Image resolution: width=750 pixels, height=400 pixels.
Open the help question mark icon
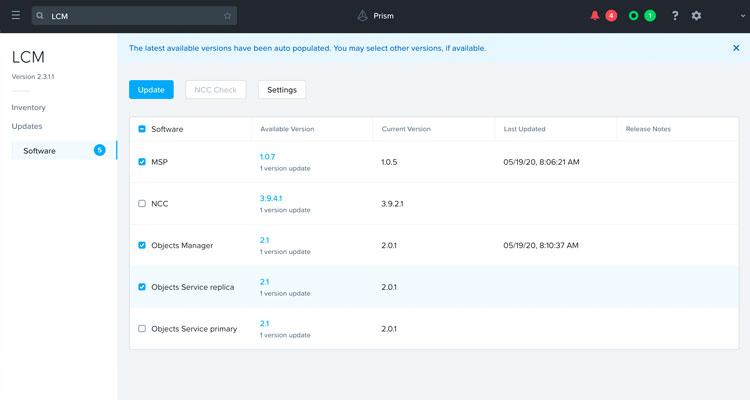click(675, 16)
